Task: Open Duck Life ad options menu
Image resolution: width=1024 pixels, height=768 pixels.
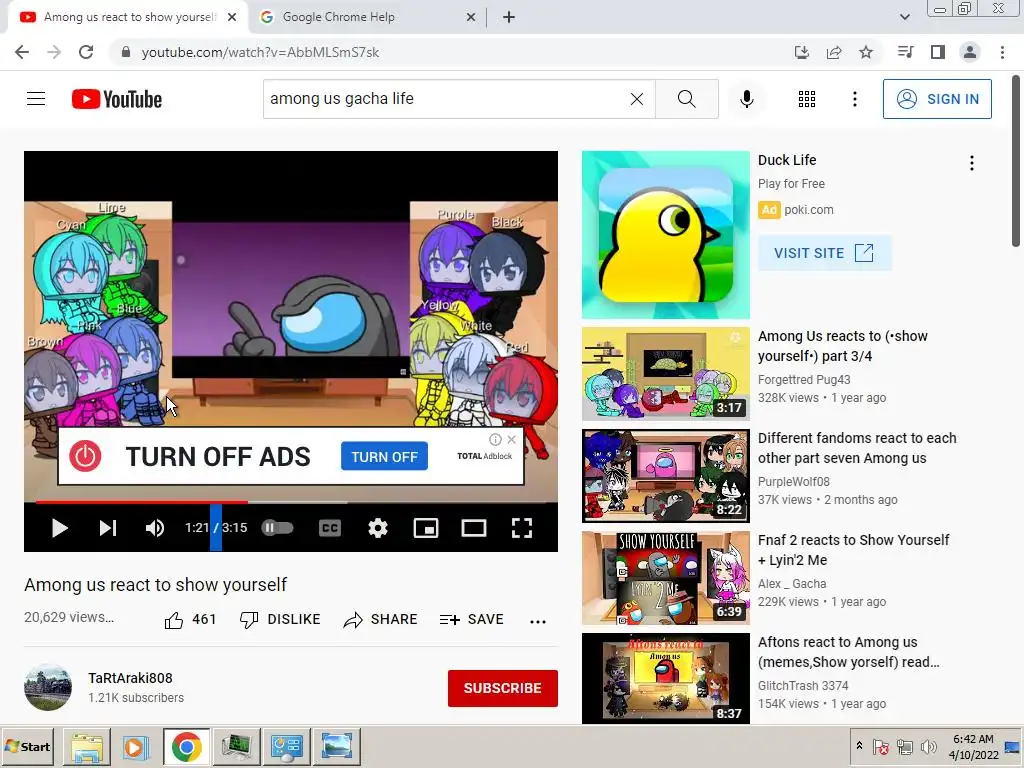Action: pyautogui.click(x=972, y=163)
